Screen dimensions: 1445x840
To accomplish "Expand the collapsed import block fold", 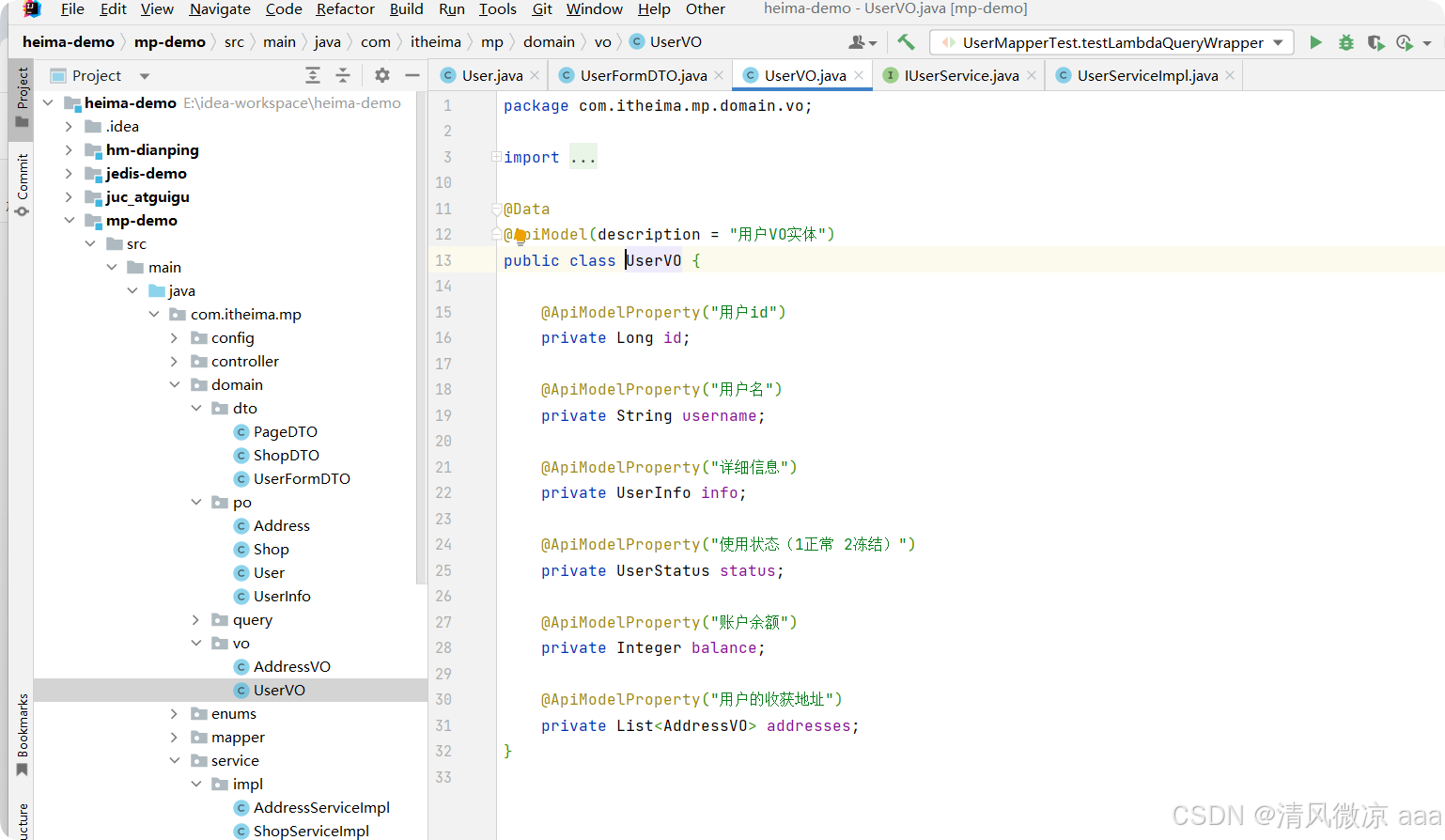I will [495, 157].
